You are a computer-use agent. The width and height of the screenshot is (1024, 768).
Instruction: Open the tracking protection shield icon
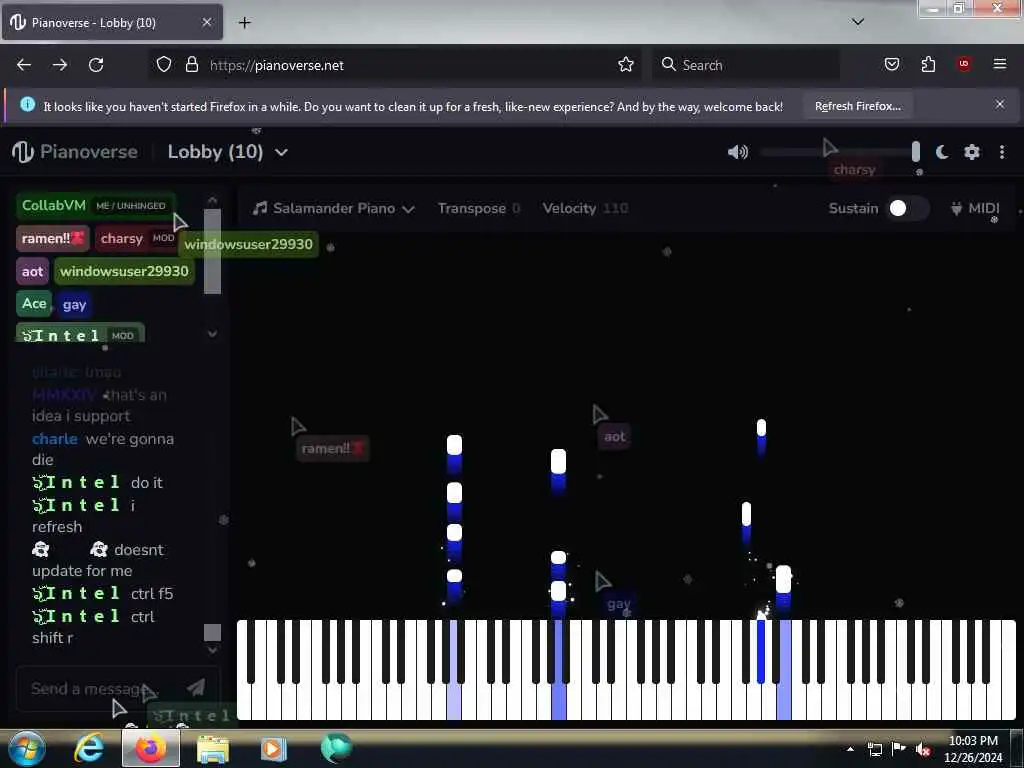tap(164, 65)
